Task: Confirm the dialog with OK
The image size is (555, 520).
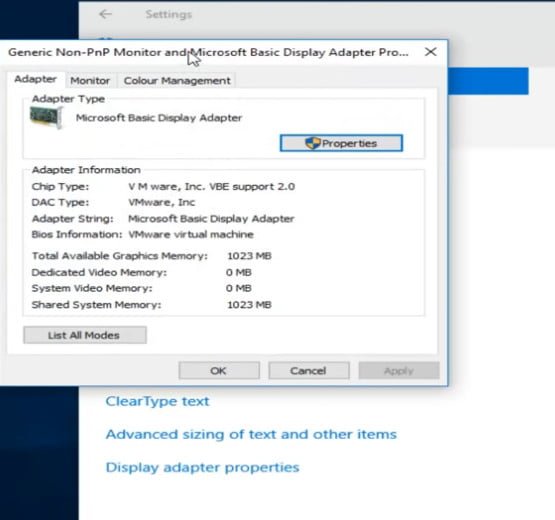Action: (x=219, y=371)
